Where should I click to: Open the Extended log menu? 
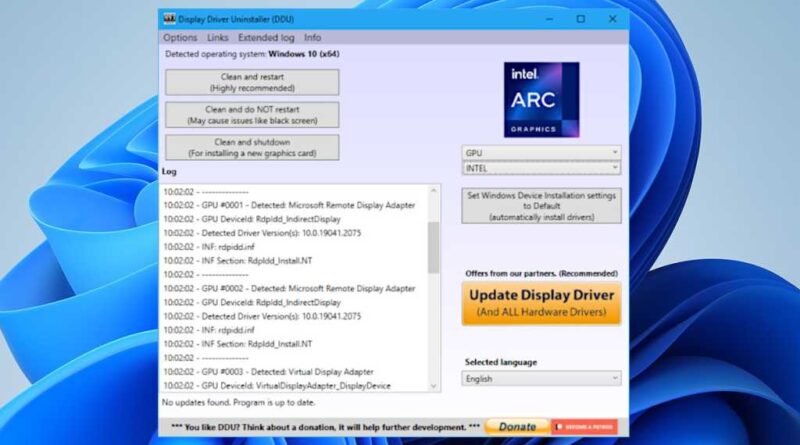266,38
